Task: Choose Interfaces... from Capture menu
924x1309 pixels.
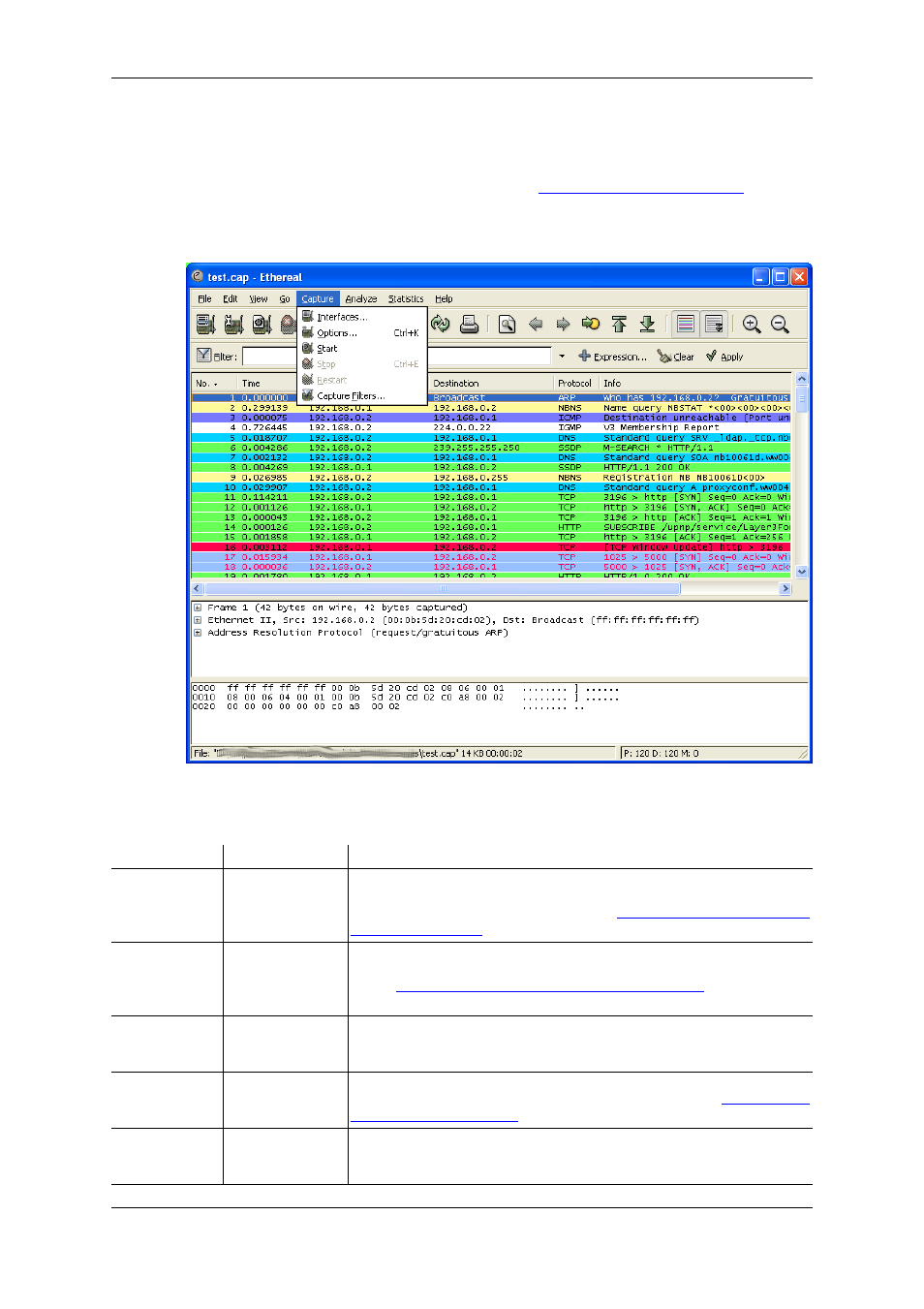Action: (x=362, y=317)
